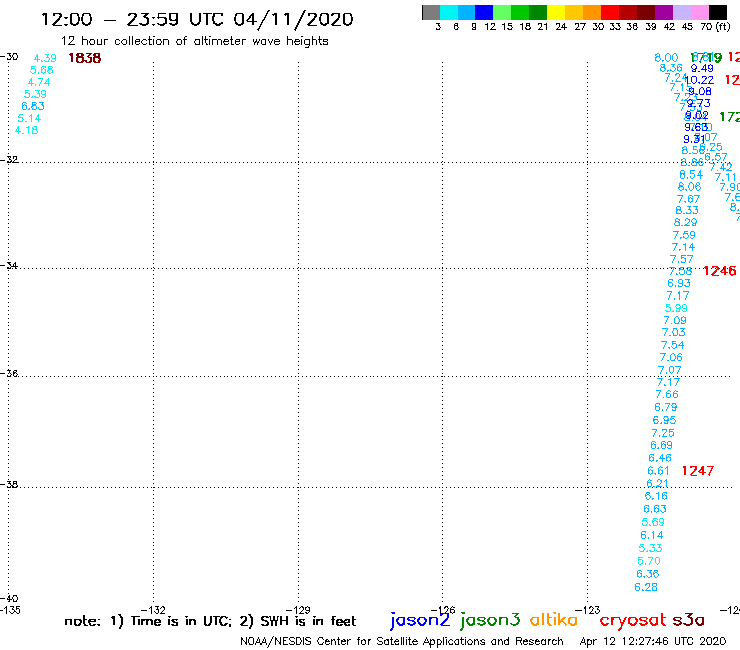The height and width of the screenshot is (650, 740).
Task: Click the gray swatch in the color scale
Action: click(431, 13)
